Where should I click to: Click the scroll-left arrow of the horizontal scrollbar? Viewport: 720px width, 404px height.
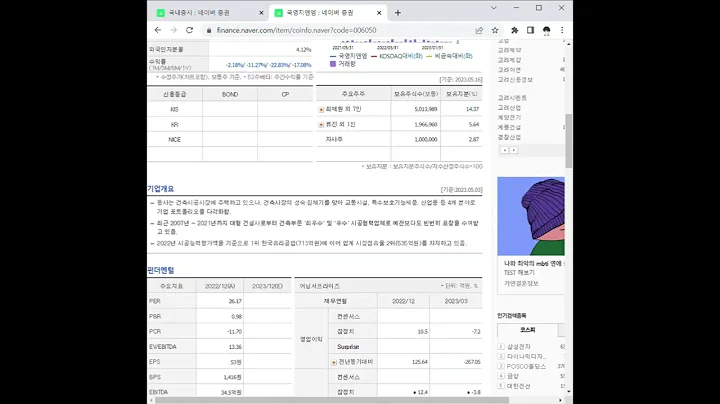(151, 400)
